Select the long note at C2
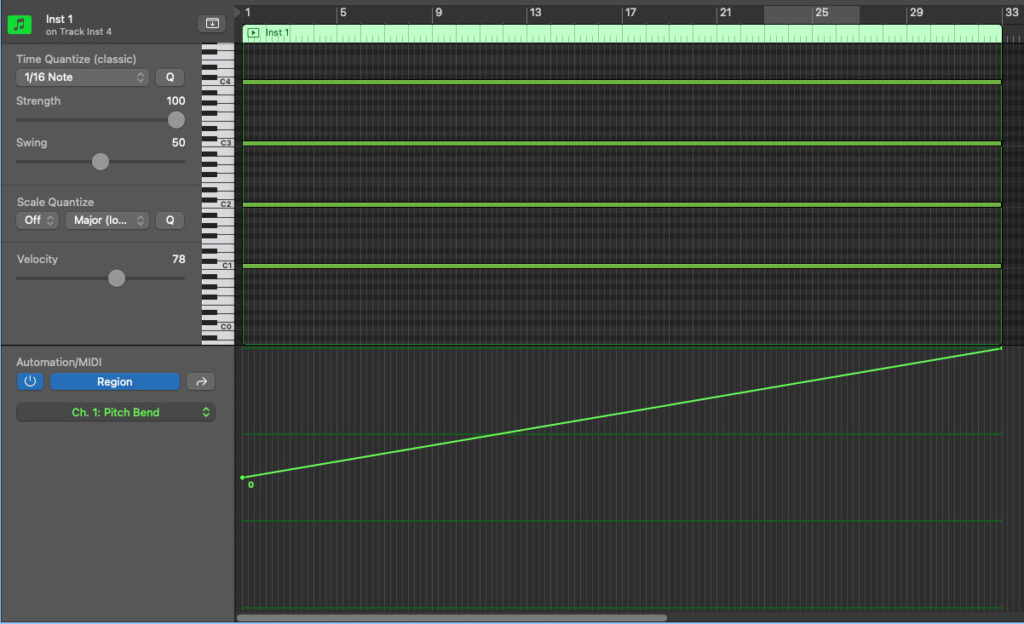Viewport: 1024px width, 624px height. (620, 205)
